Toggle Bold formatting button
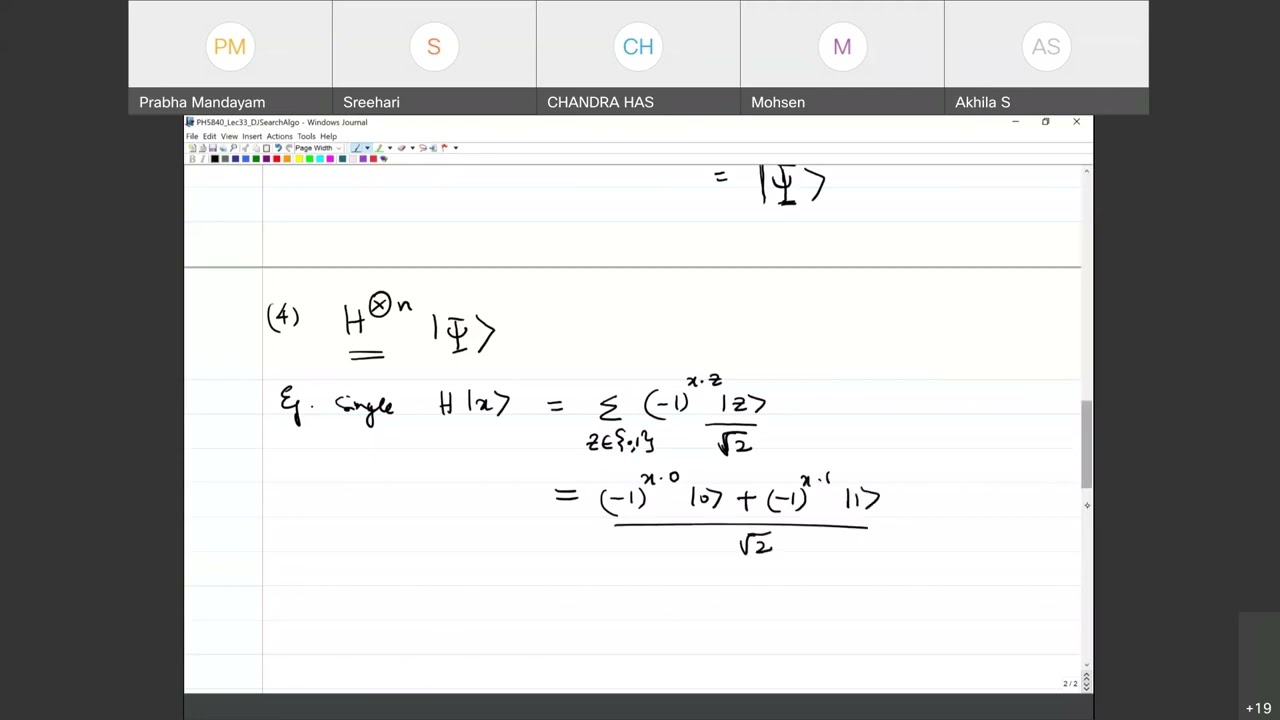This screenshot has width=1280, height=720. (192, 159)
